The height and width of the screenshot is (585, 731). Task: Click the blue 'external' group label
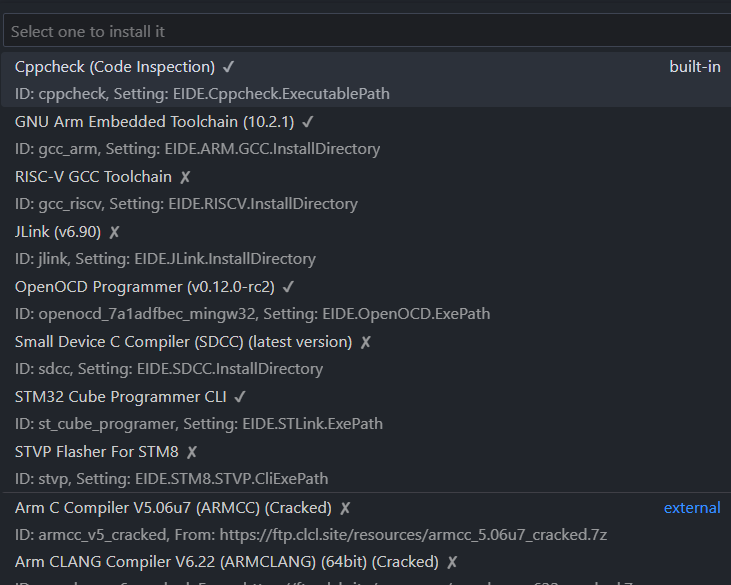[x=692, y=508]
